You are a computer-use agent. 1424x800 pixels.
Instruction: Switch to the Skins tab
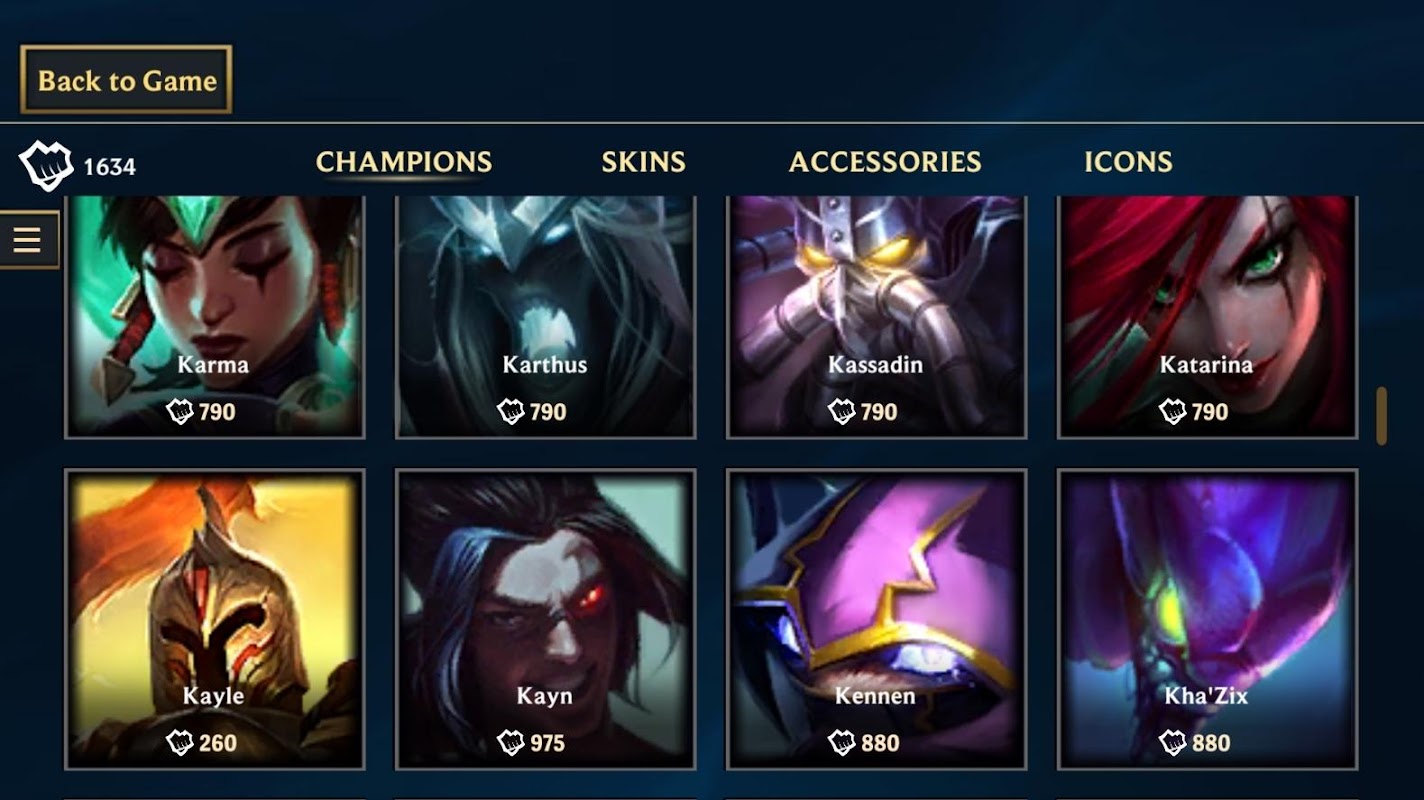pyautogui.click(x=643, y=162)
